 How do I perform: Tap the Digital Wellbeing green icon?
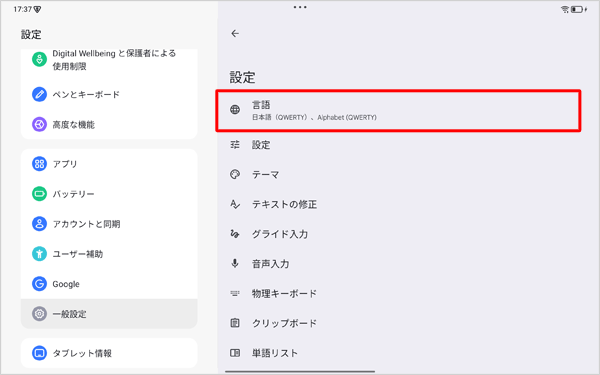[x=39, y=59]
